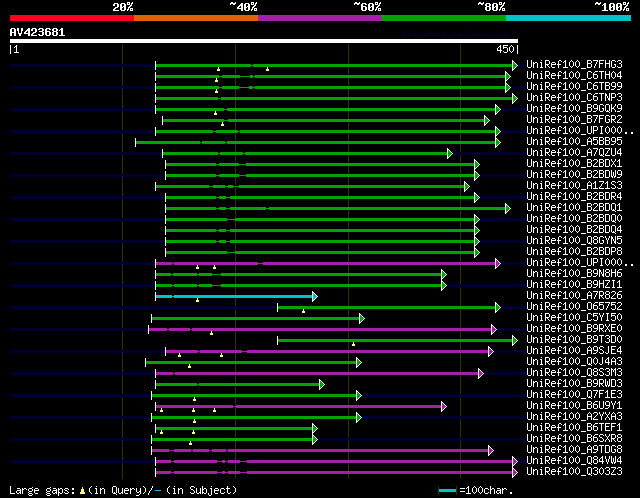Click the white AV423681 query sequence bar

pyautogui.click(x=264, y=41)
